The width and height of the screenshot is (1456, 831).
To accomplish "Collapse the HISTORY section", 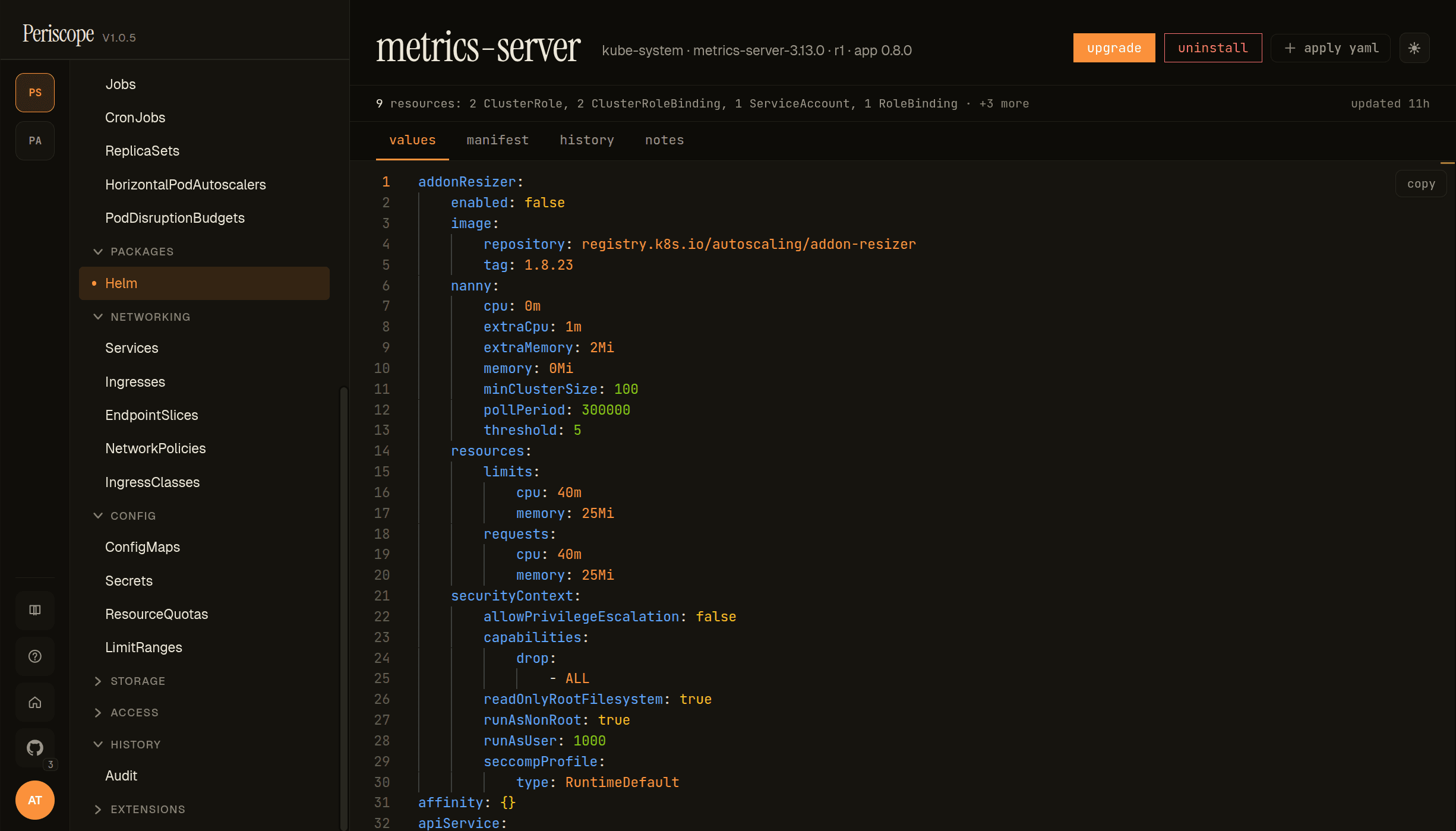I will [x=127, y=745].
